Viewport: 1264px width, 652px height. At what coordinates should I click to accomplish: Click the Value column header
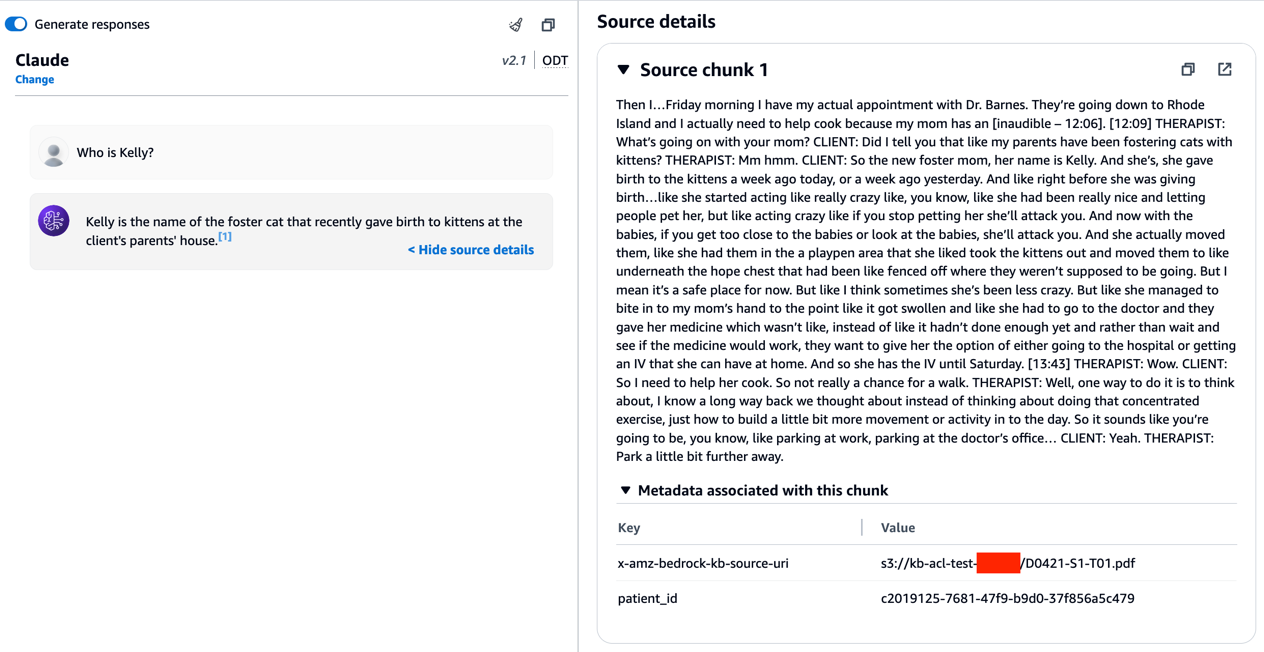898,528
